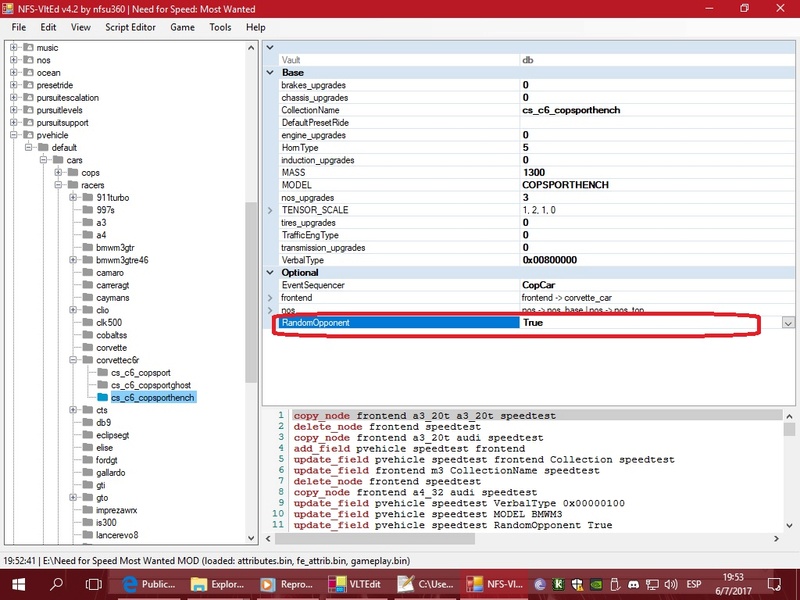Click the folder icon next to gallardo
800x600 pixels.
click(x=88, y=472)
